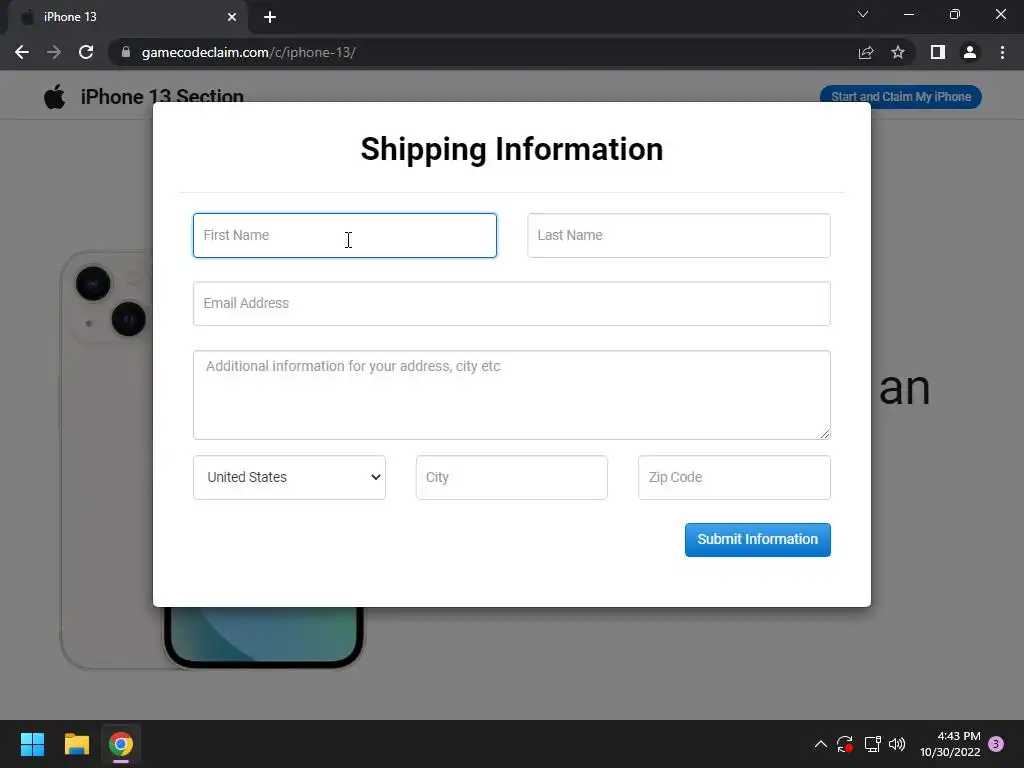Reload the gamecodeclaim page
1024x768 pixels.
pos(86,52)
